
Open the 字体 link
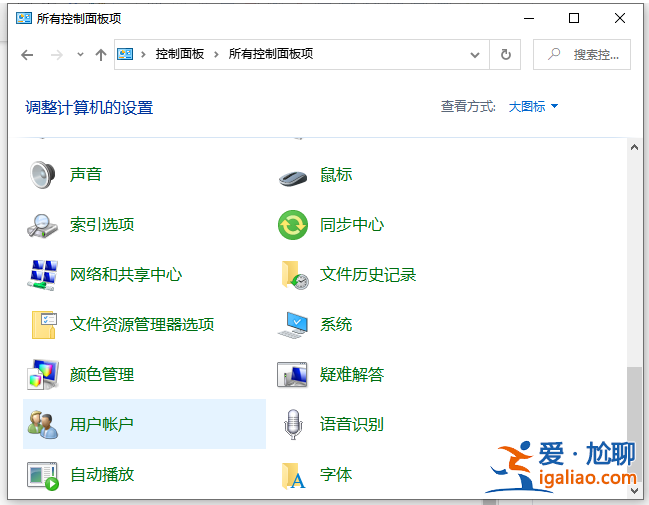tap(336, 474)
